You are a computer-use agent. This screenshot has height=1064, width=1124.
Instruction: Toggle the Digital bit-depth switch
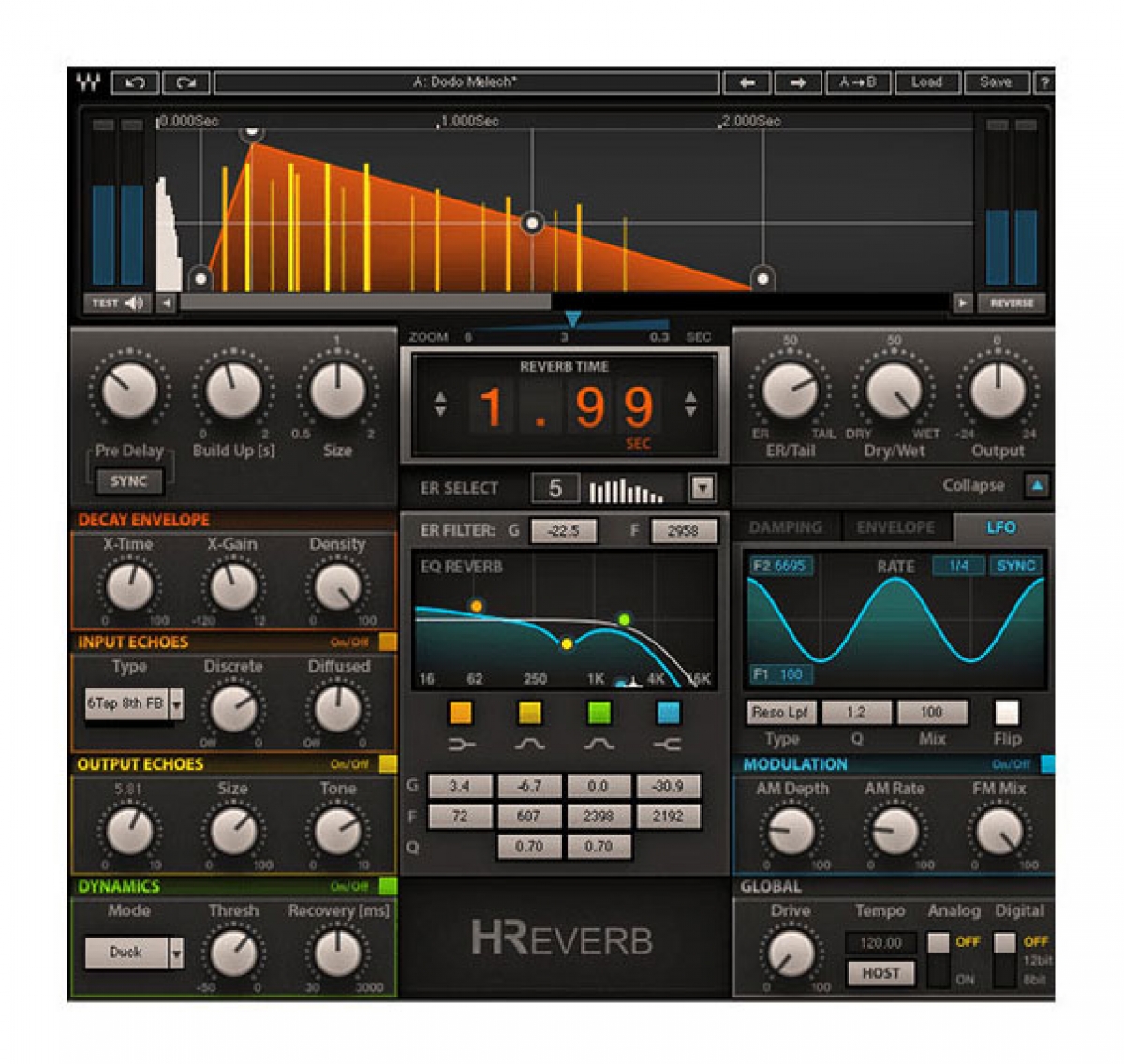click(x=1004, y=958)
